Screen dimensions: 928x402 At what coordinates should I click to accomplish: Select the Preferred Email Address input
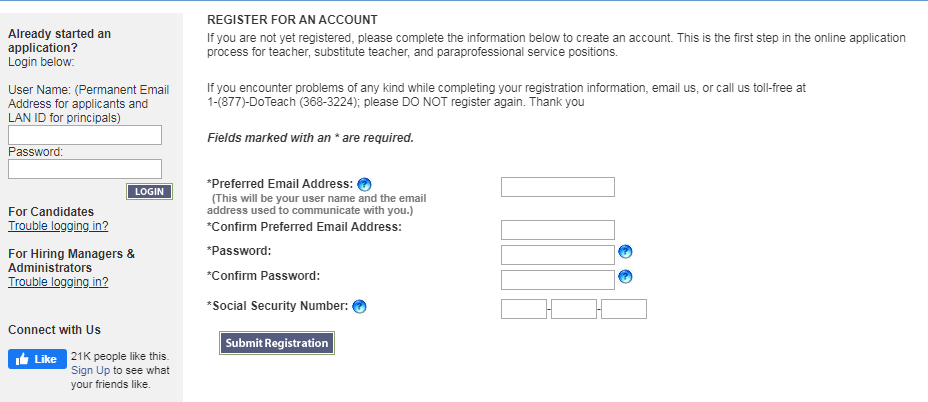click(558, 186)
